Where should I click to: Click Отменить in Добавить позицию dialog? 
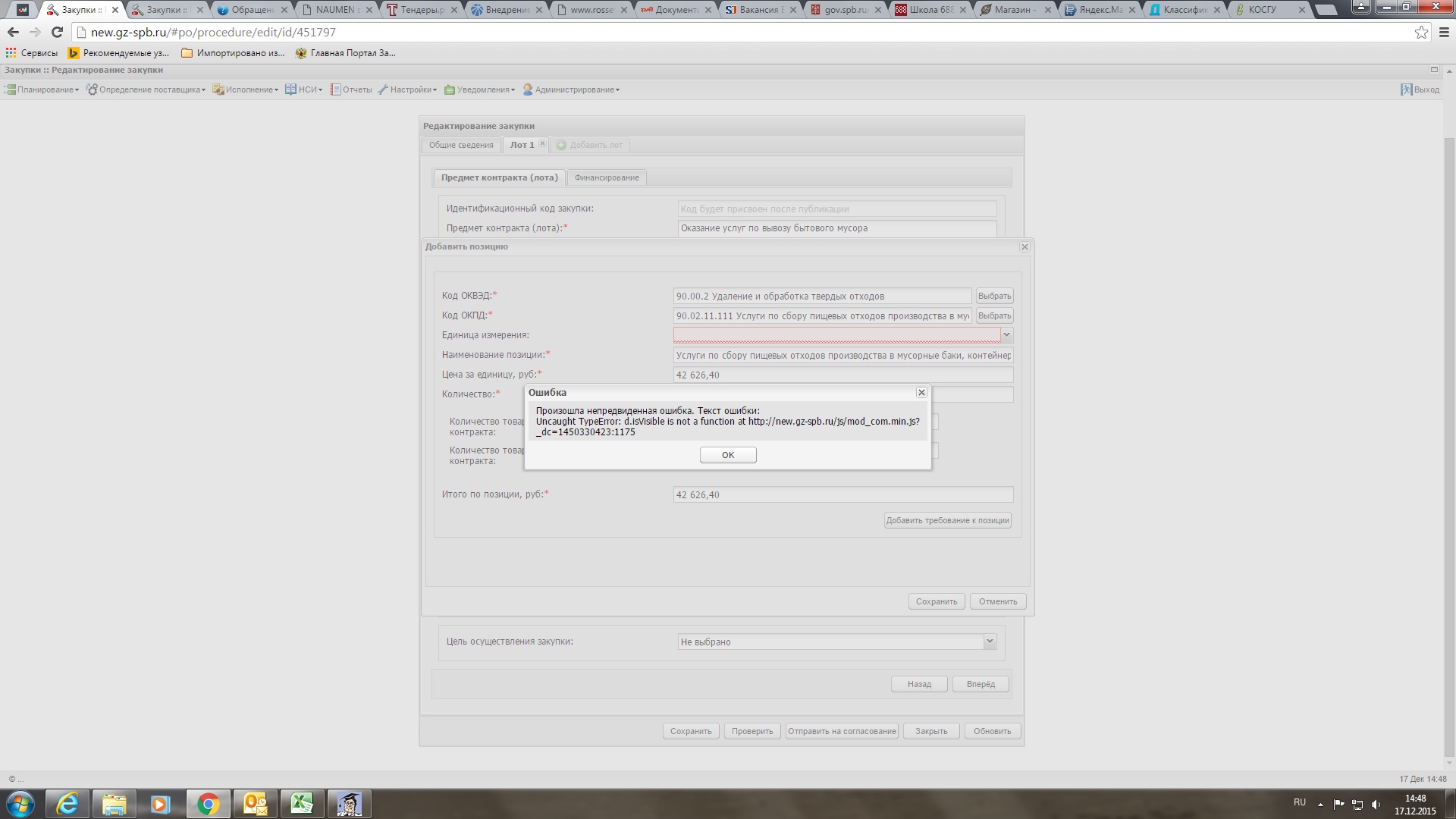tap(998, 601)
